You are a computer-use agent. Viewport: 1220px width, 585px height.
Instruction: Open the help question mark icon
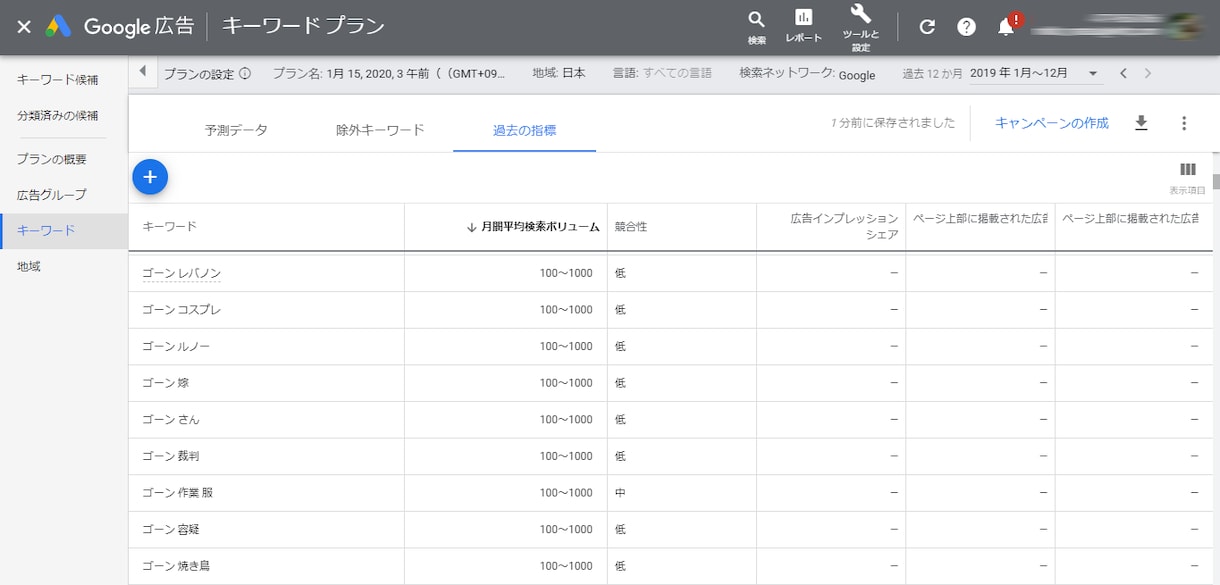(966, 27)
